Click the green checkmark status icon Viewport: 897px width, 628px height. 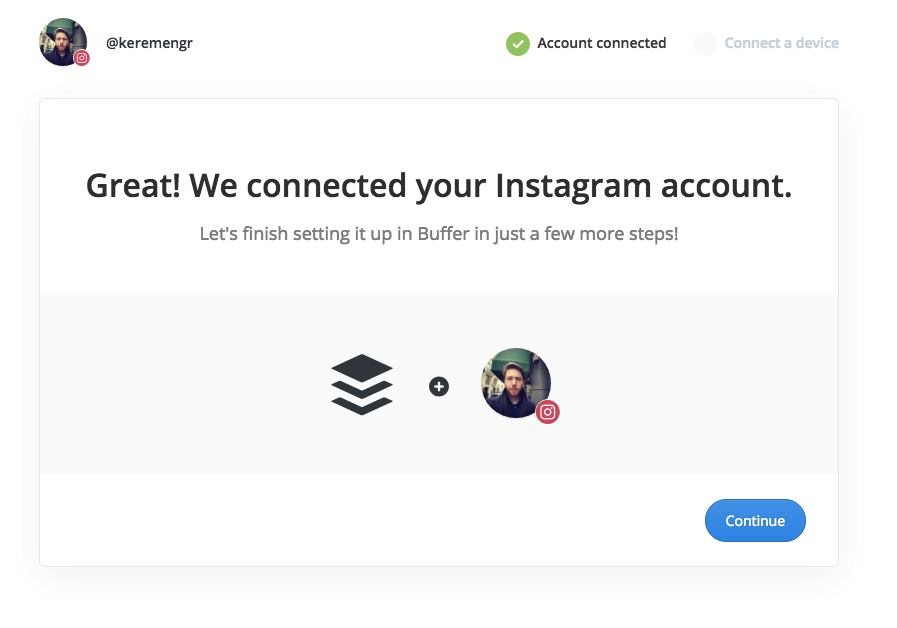[x=518, y=43]
